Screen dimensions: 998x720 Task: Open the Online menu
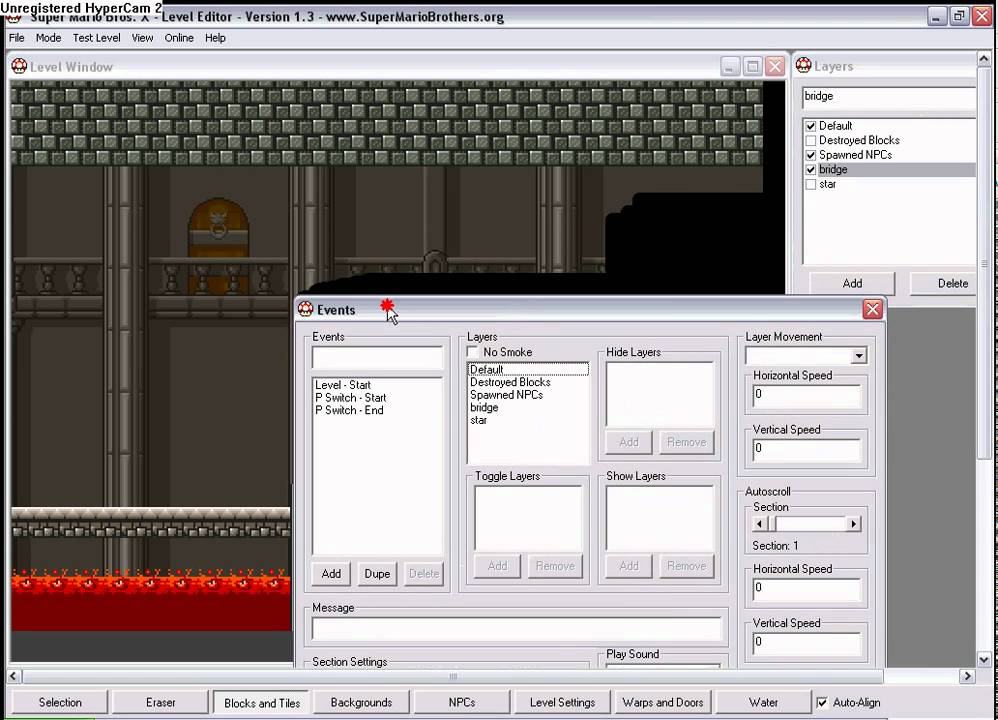point(179,38)
